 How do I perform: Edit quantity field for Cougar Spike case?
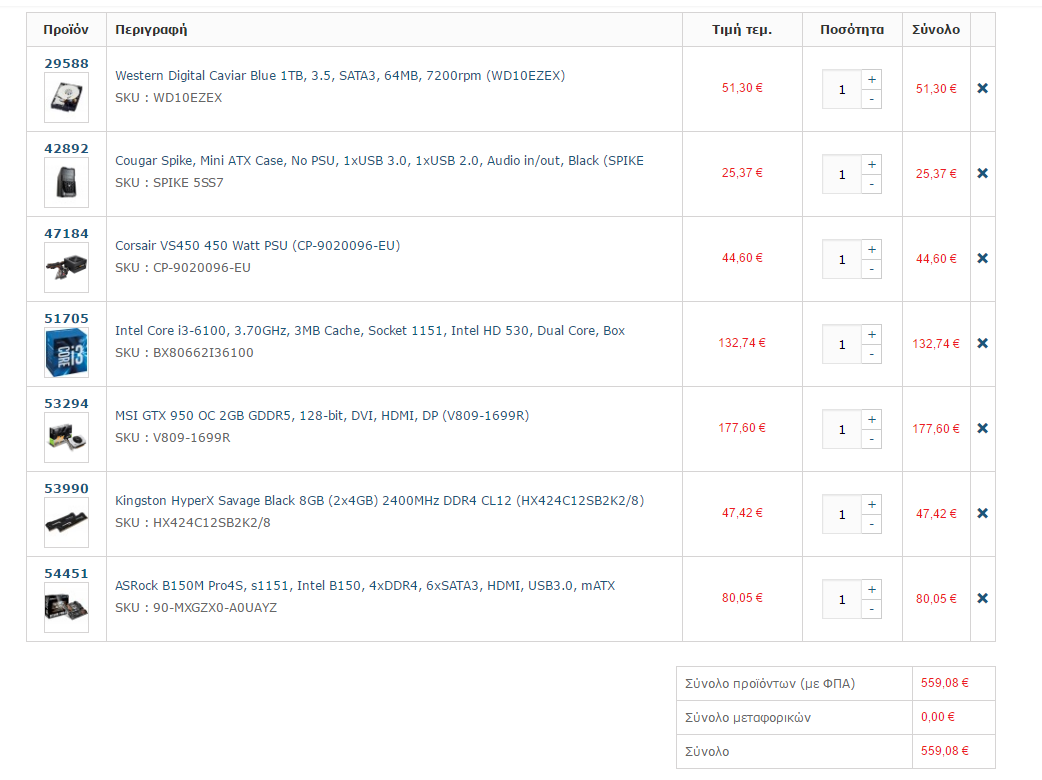pos(842,174)
